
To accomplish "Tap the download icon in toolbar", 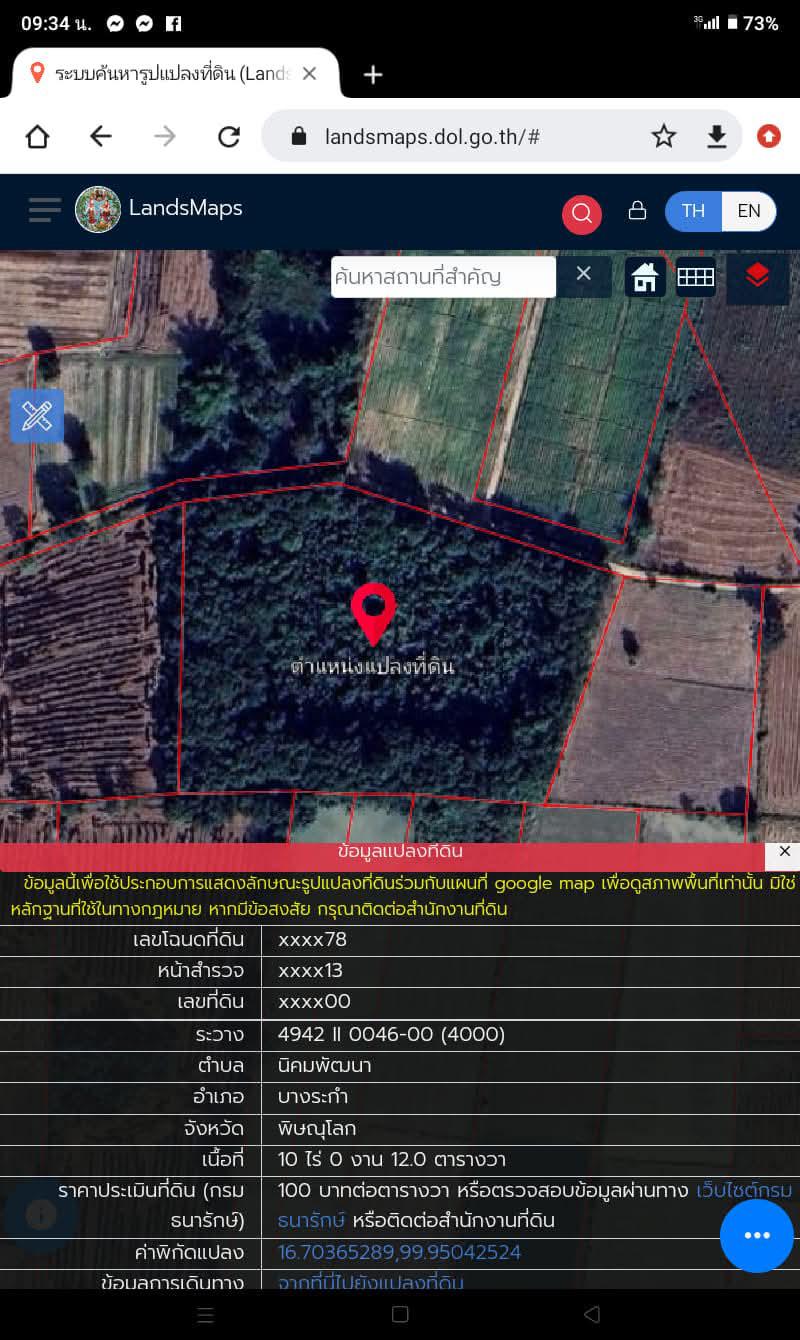I will coord(716,136).
